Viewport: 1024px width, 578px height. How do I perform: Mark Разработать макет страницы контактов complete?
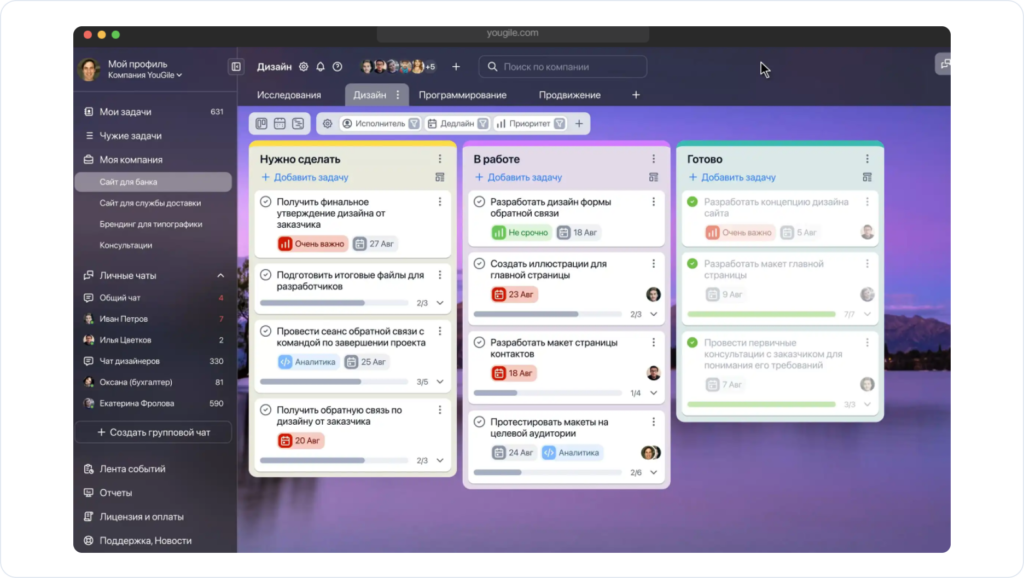pyautogui.click(x=479, y=342)
